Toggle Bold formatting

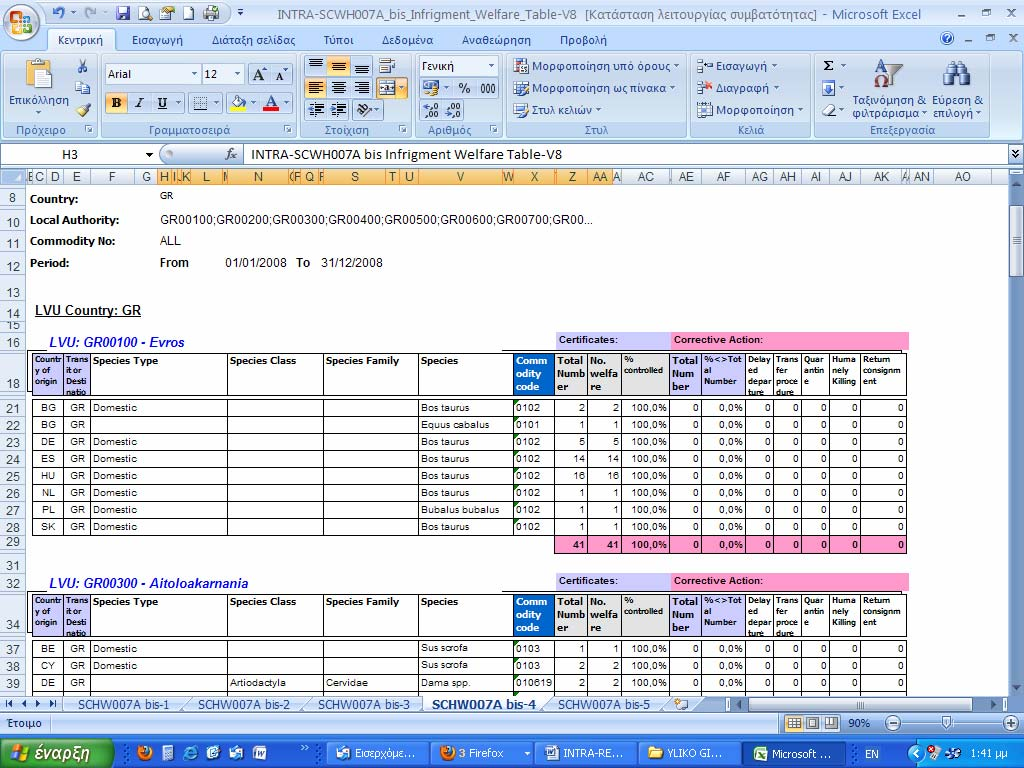(116, 103)
